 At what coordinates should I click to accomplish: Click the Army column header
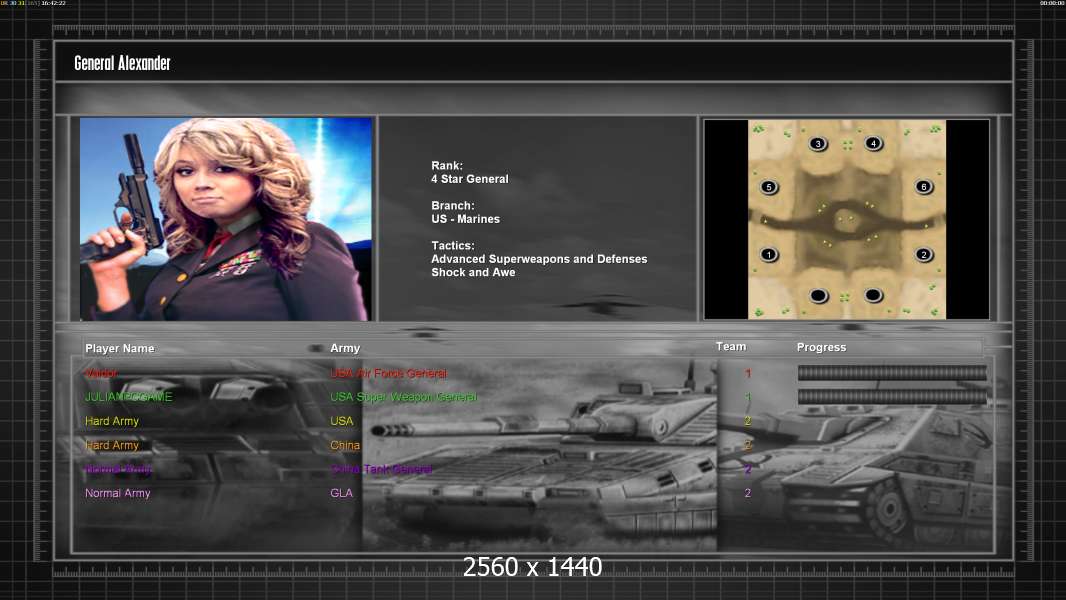[345, 348]
